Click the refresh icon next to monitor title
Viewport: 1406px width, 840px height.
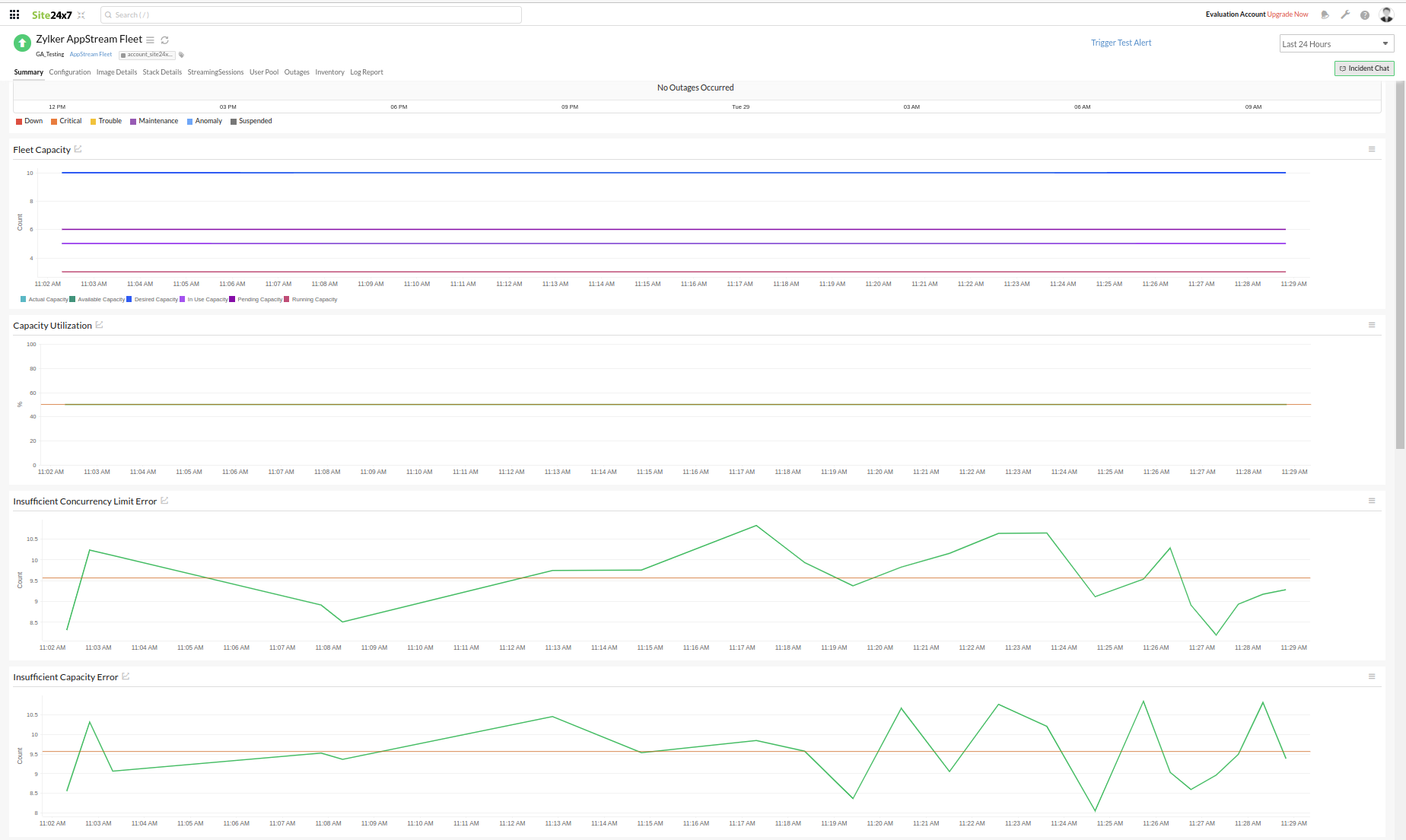pyautogui.click(x=164, y=40)
